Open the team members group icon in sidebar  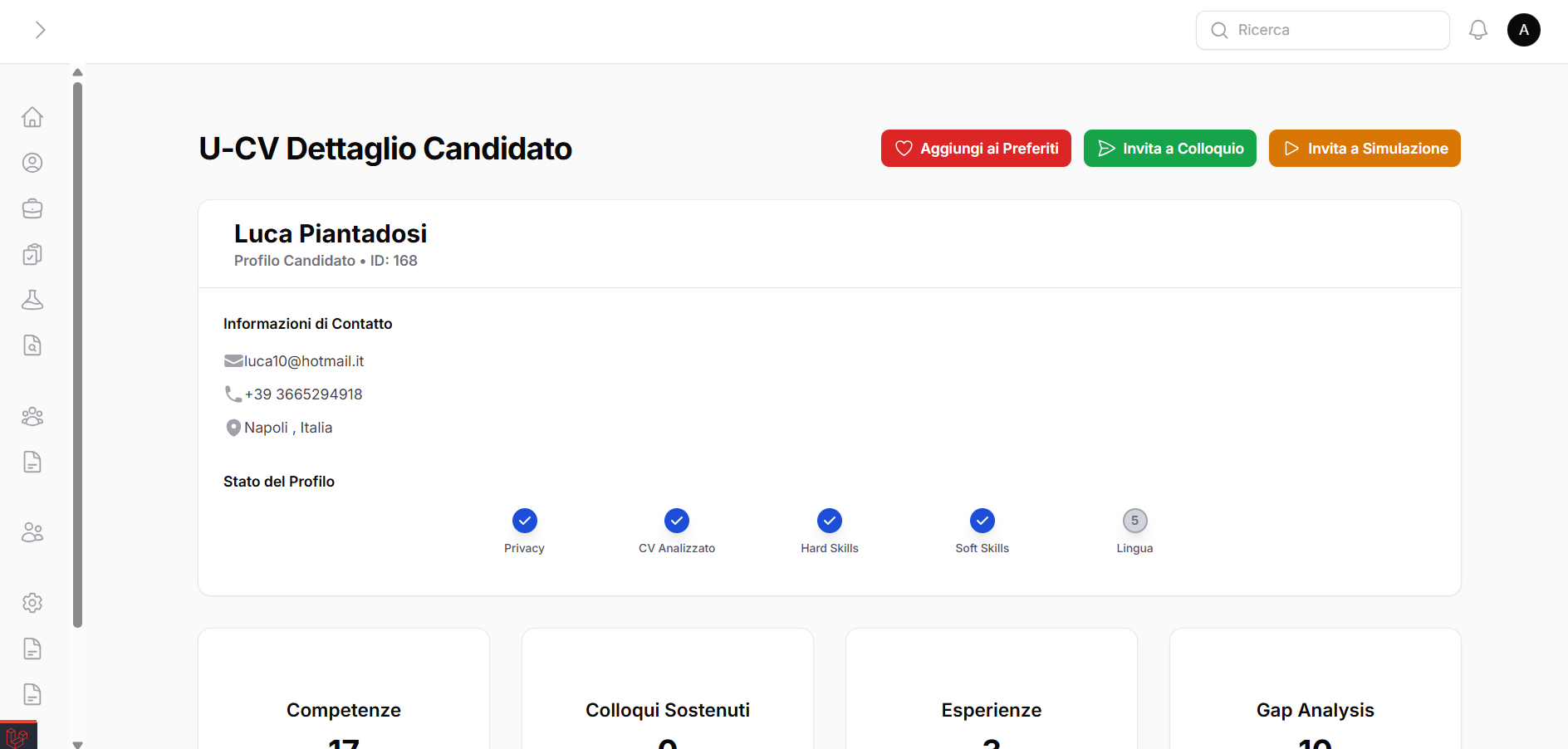32,416
